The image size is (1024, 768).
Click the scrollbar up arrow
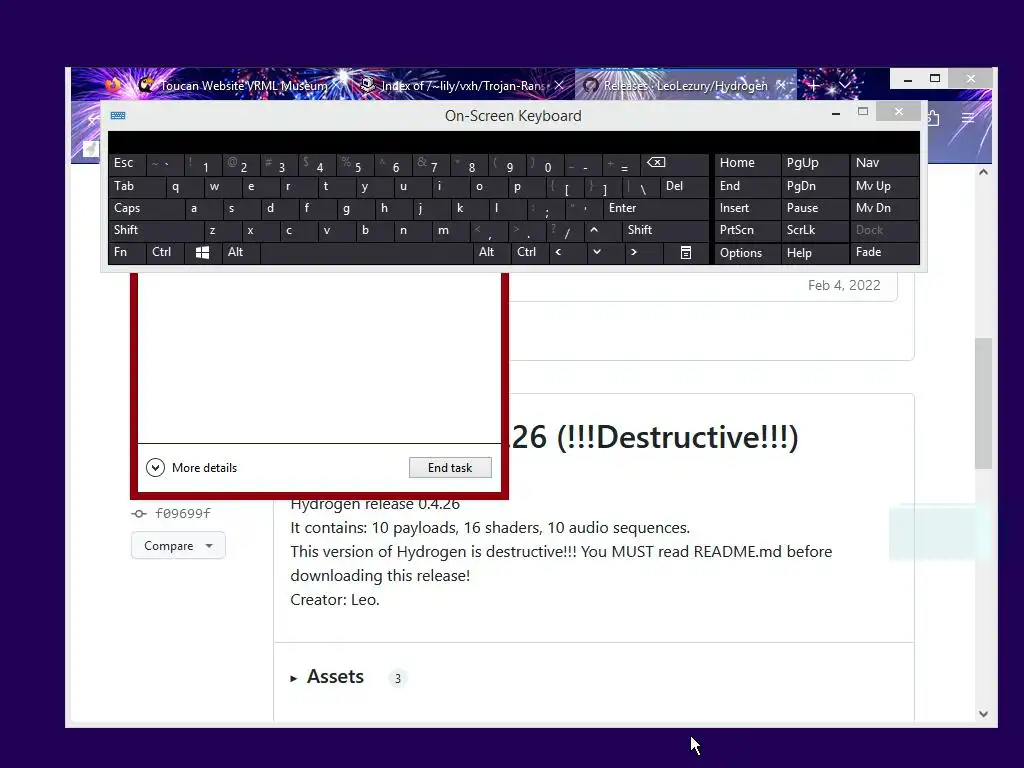point(984,172)
